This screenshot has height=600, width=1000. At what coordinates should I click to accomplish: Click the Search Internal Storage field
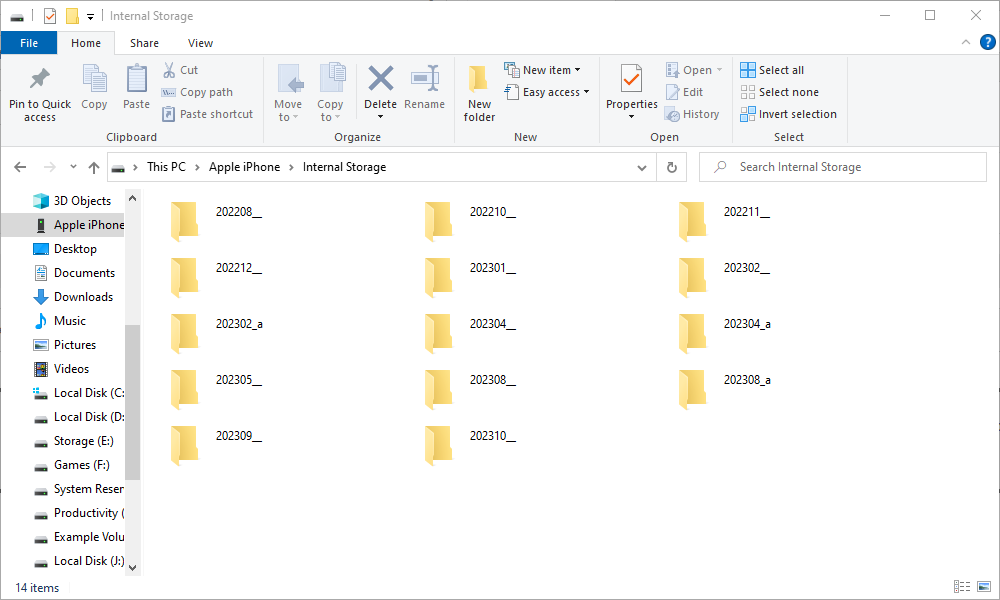(x=842, y=167)
